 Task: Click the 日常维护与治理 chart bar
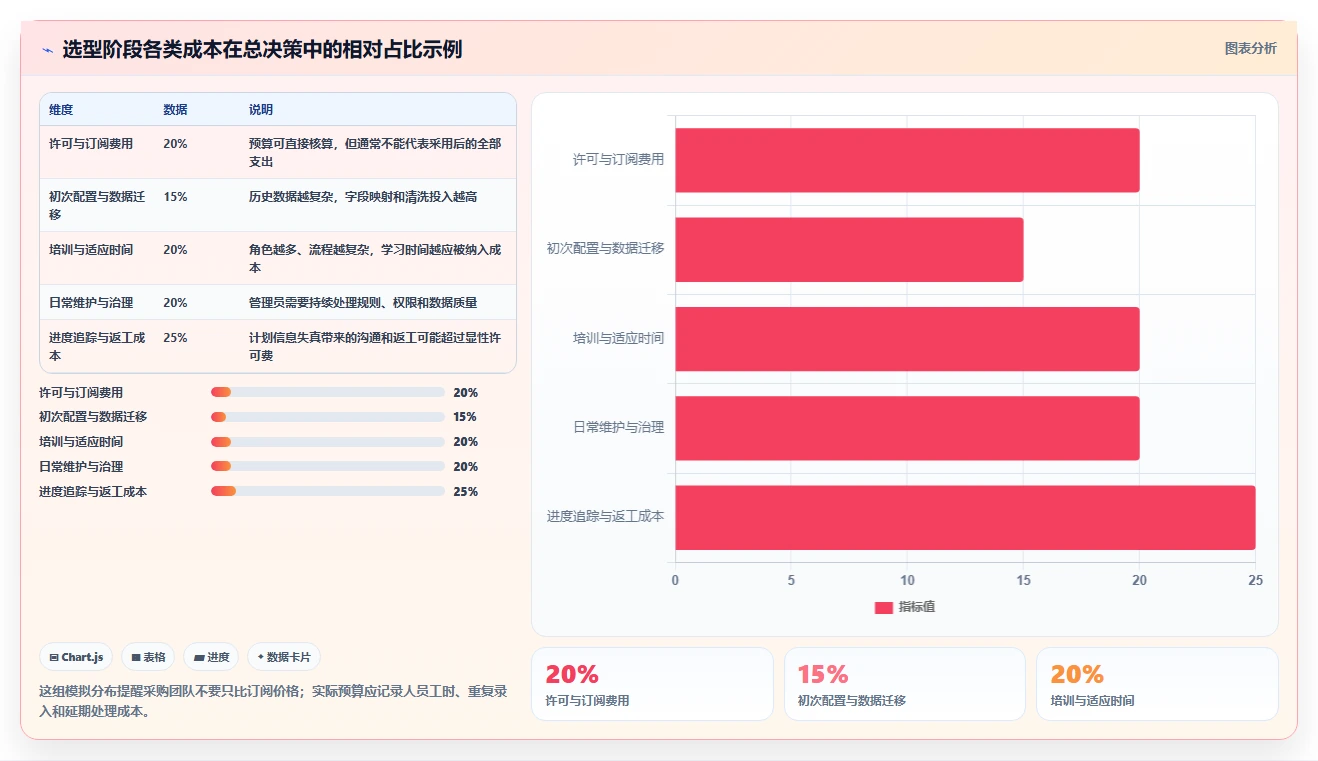pyautogui.click(x=907, y=428)
